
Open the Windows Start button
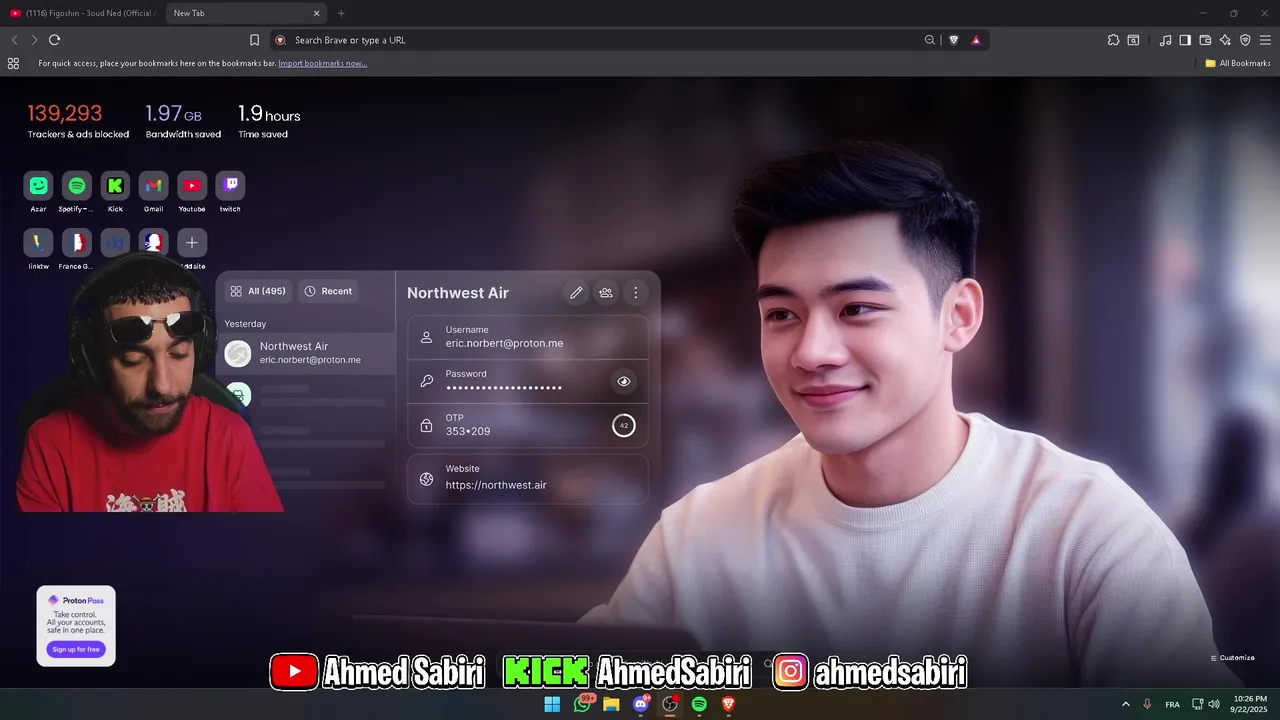(552, 704)
